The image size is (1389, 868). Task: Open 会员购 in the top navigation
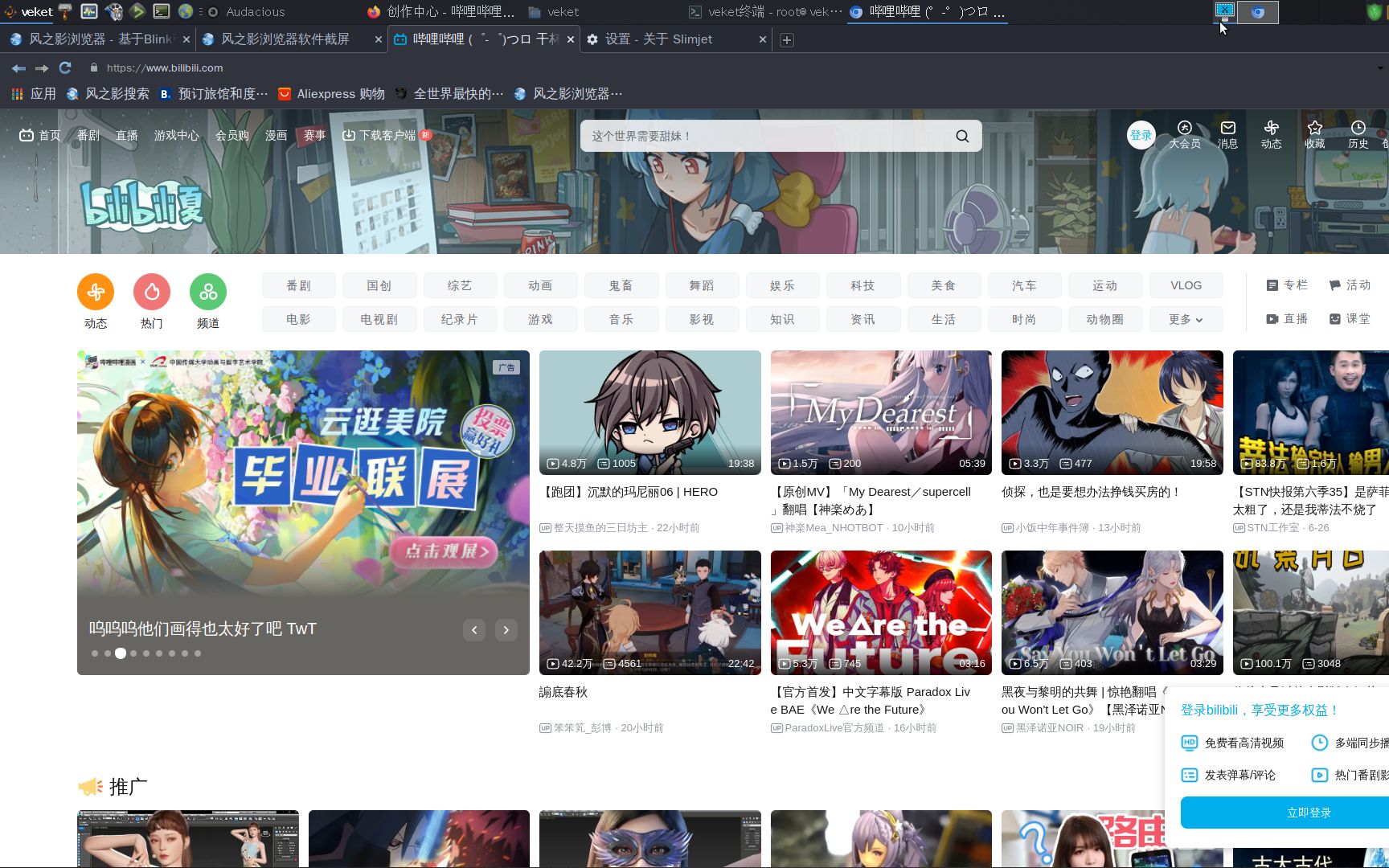pos(231,135)
